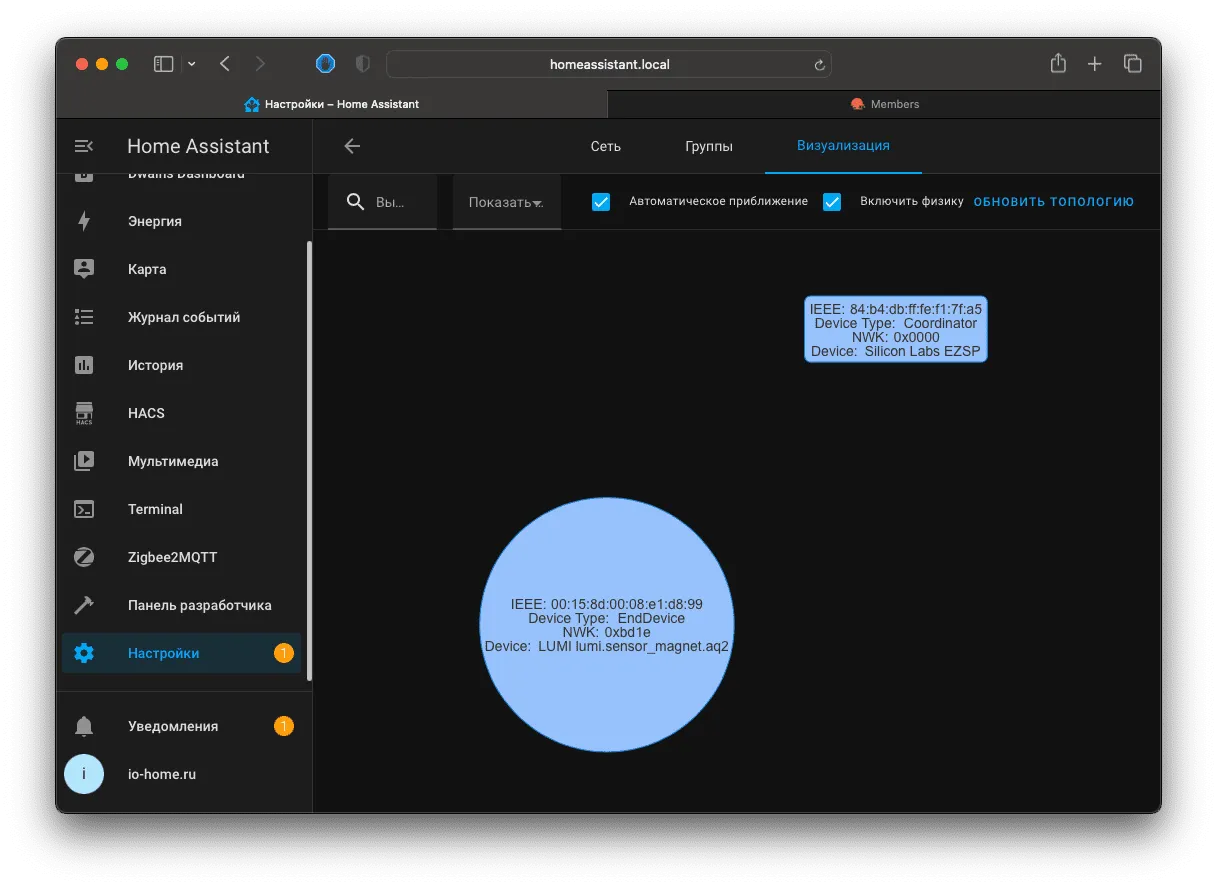Viewport: 1217px width, 887px height.
Task: Select the Визуализация tab
Action: click(843, 146)
